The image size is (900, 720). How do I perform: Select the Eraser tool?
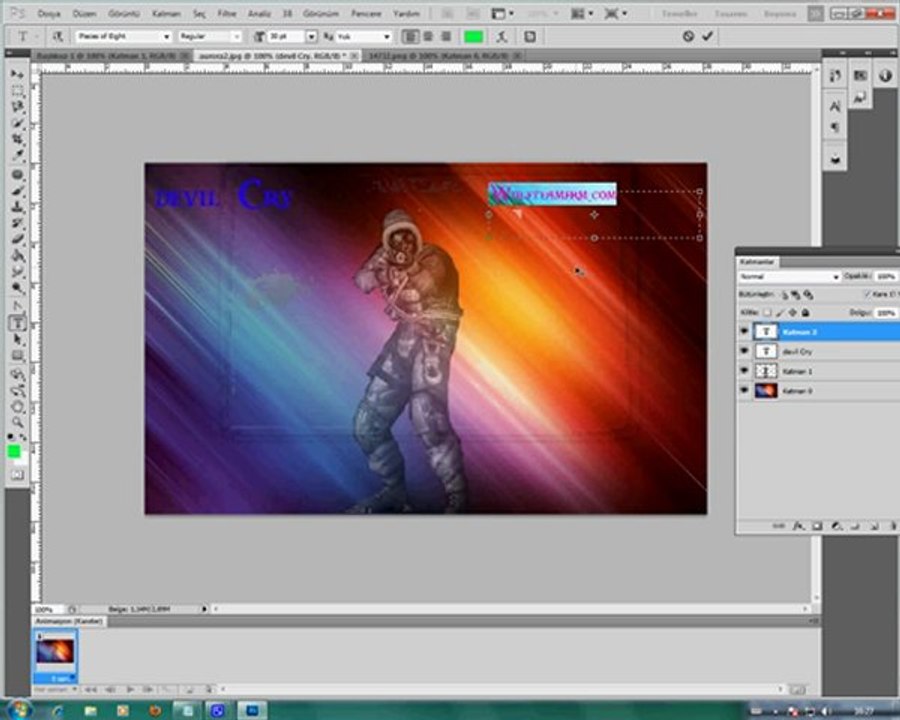pos(17,238)
